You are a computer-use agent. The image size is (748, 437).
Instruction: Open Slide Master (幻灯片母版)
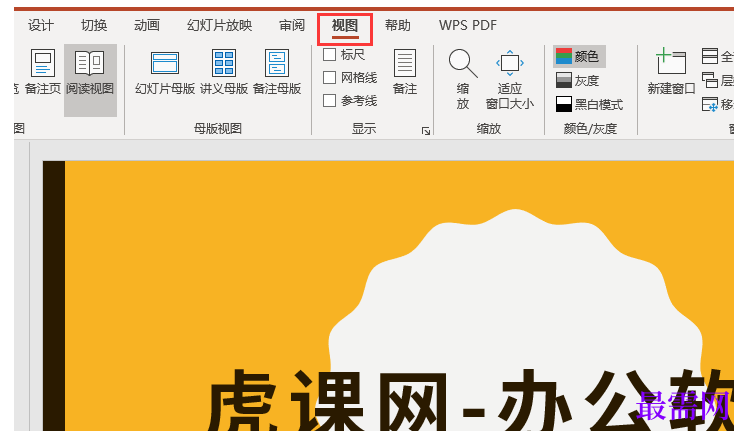coord(165,73)
